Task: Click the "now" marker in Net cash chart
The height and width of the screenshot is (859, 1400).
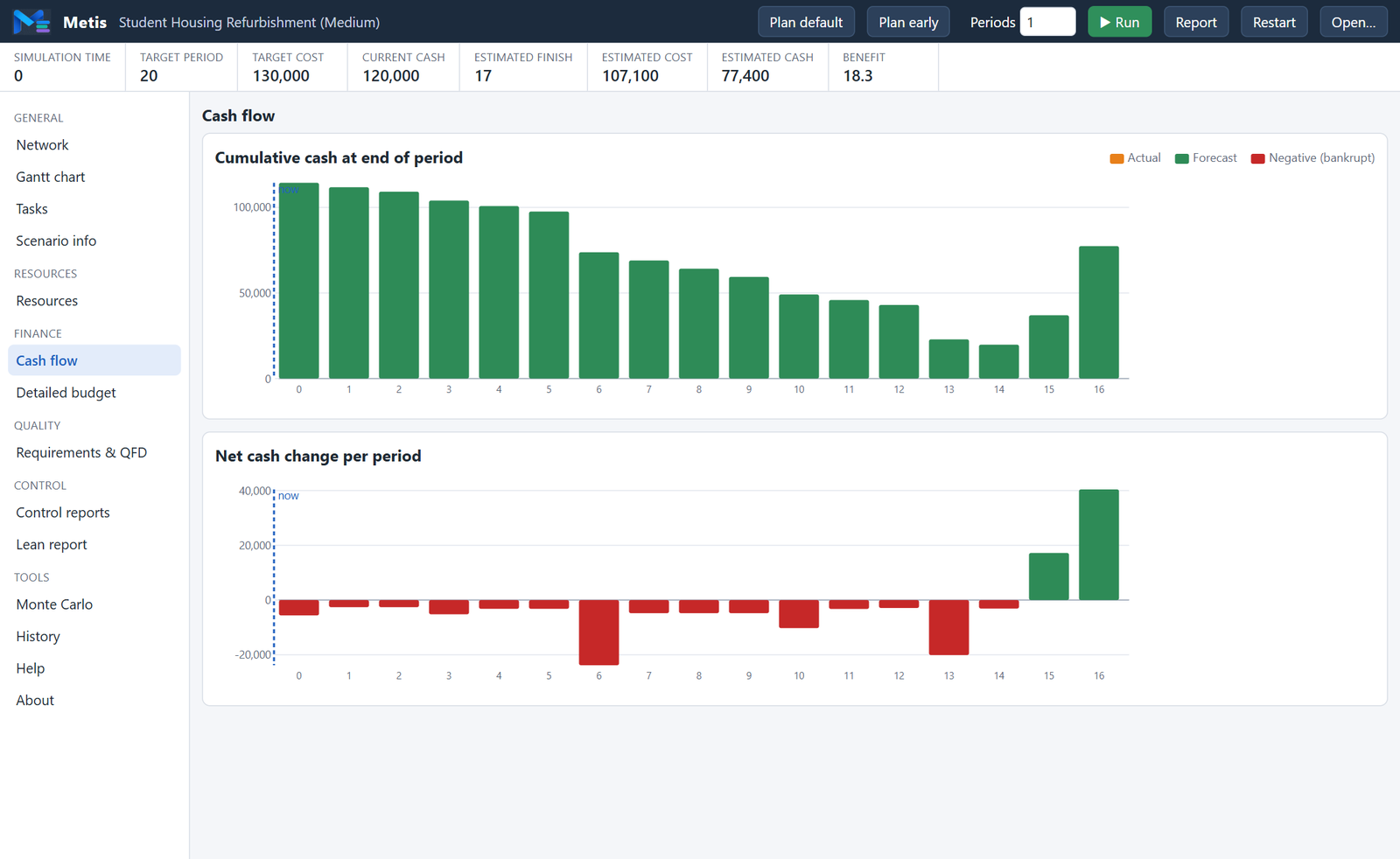Action: tap(289, 496)
